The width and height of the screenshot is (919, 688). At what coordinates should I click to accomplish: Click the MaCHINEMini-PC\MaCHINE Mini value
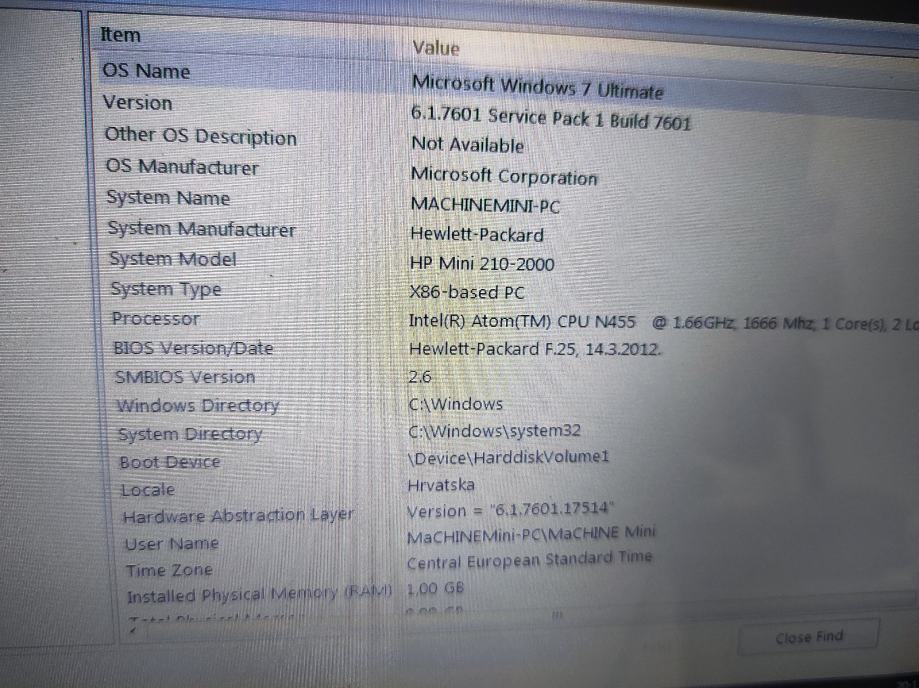click(x=531, y=534)
